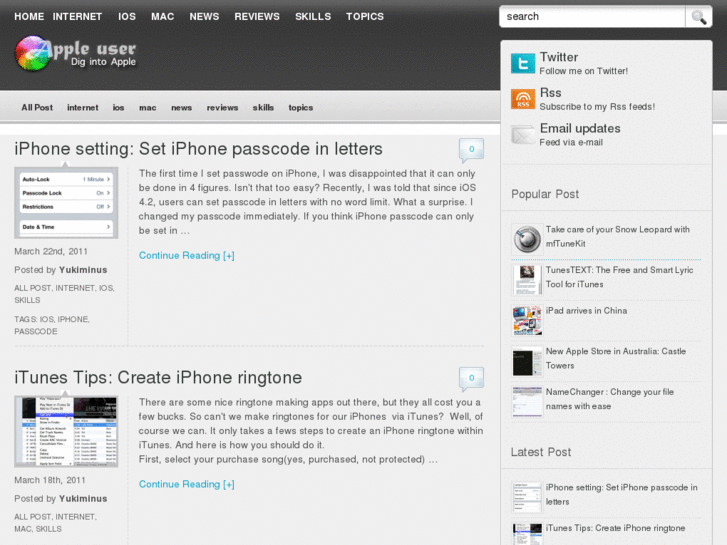Open latest post iTunes Tips link
The width and height of the screenshot is (727, 545).
tap(615, 528)
